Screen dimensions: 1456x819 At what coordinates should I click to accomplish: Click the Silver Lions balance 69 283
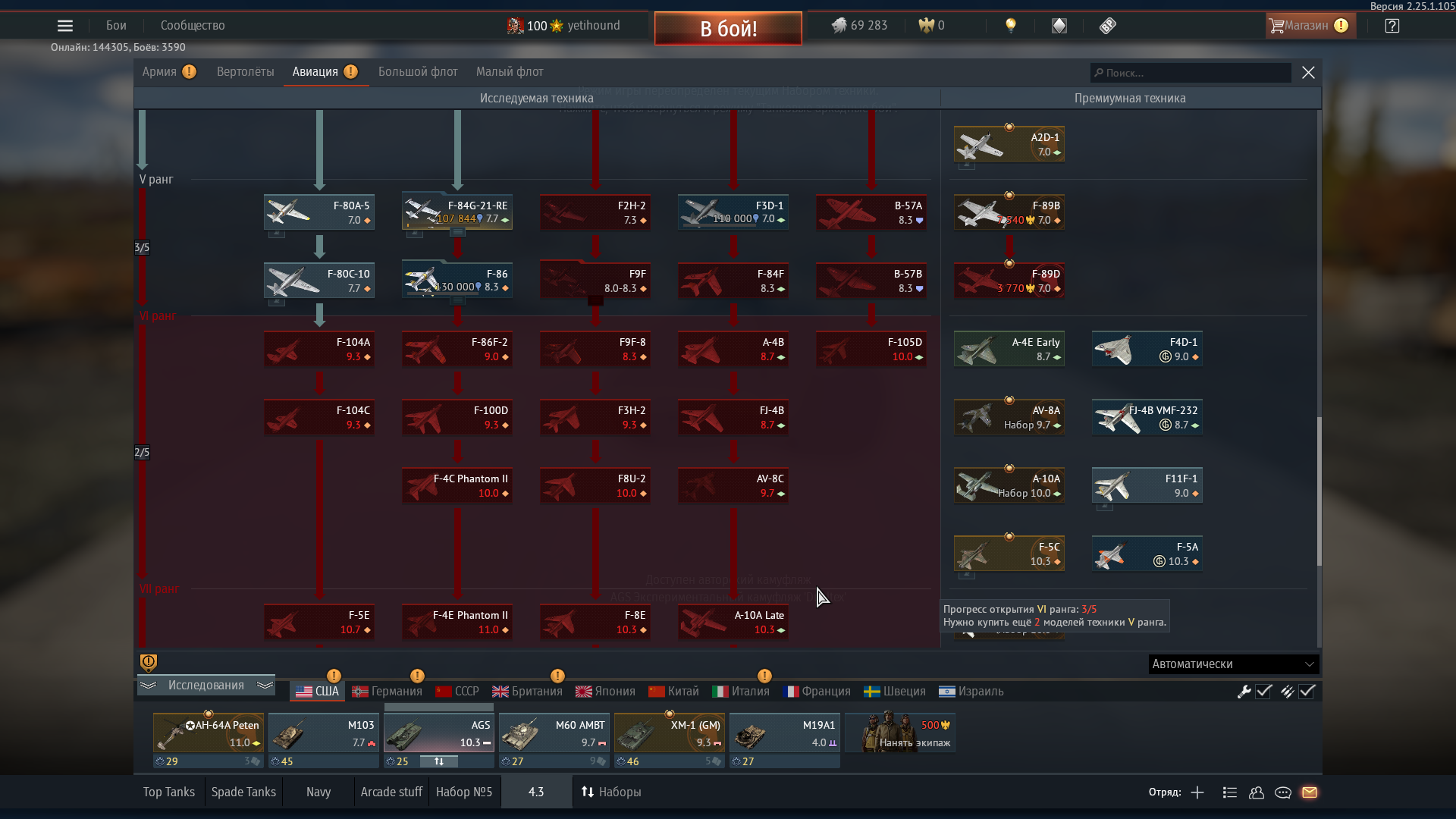click(859, 26)
